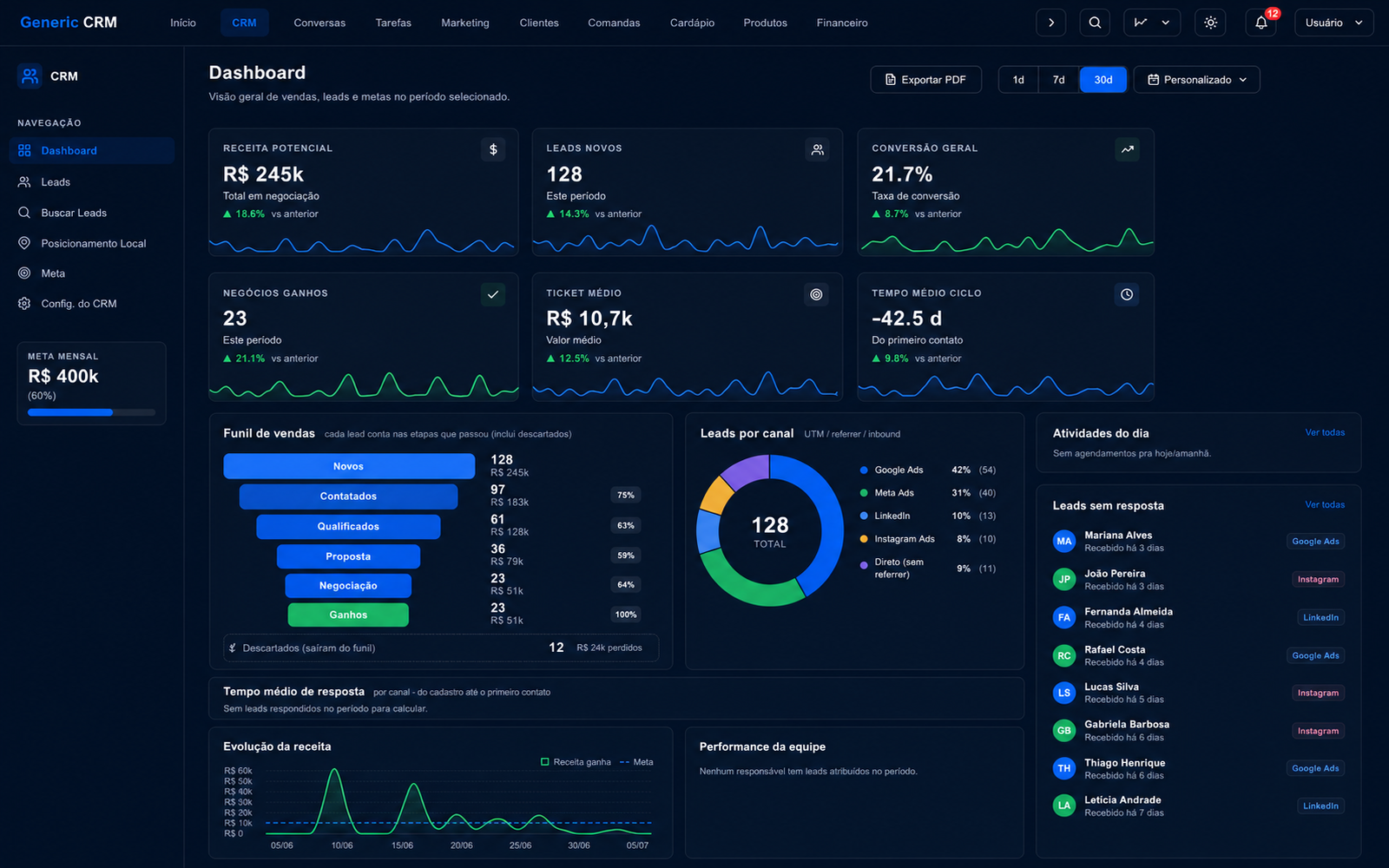1389x868 pixels.
Task: Toggle the light/dark theme sun icon
Action: click(1210, 23)
